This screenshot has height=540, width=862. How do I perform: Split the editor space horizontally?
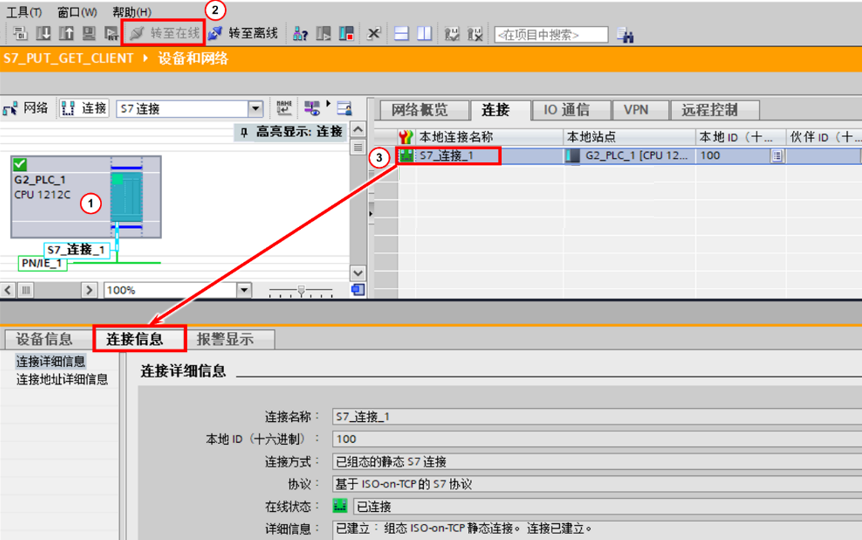coord(402,34)
